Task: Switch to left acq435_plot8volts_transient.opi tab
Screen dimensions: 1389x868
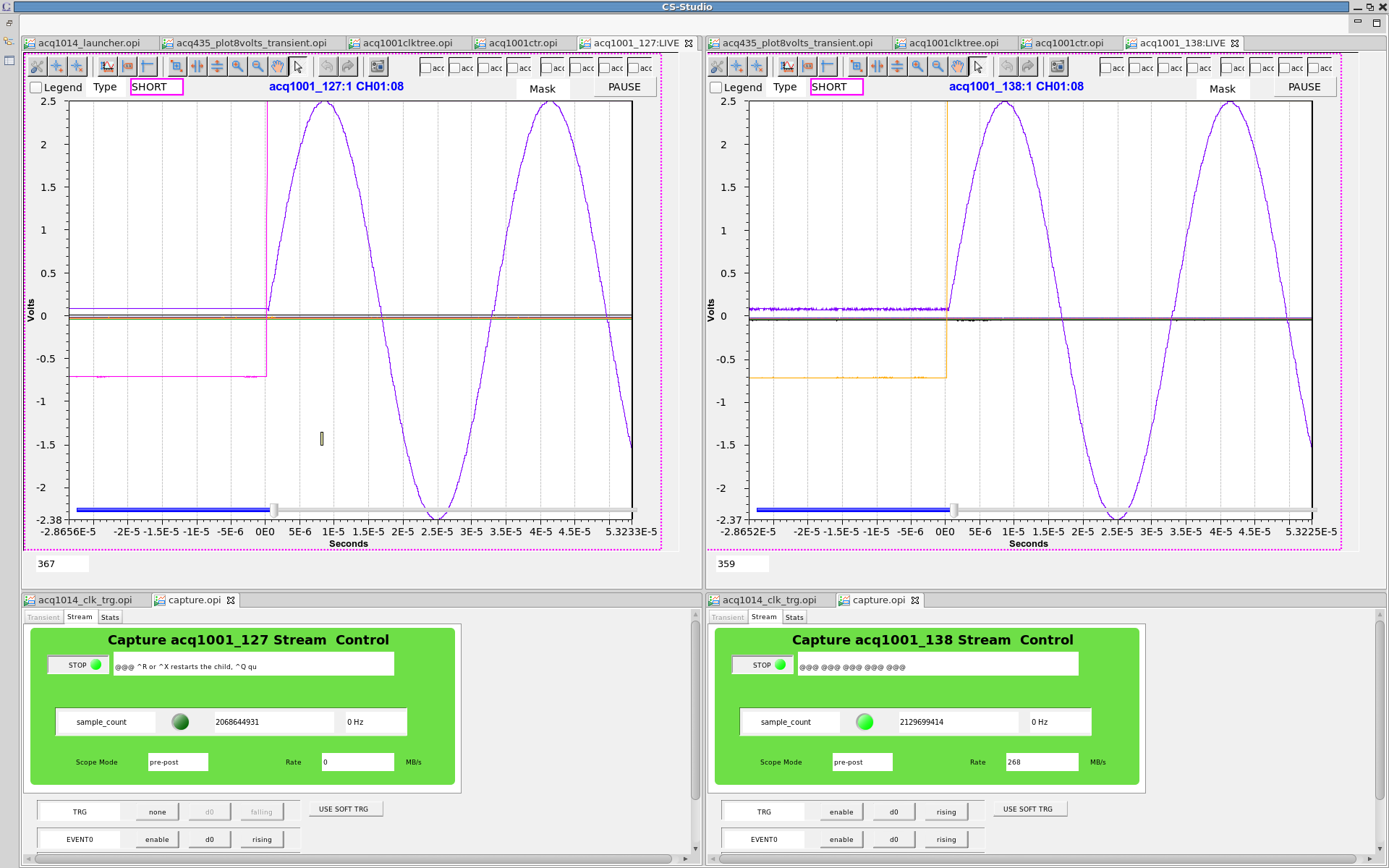Action: point(252,43)
